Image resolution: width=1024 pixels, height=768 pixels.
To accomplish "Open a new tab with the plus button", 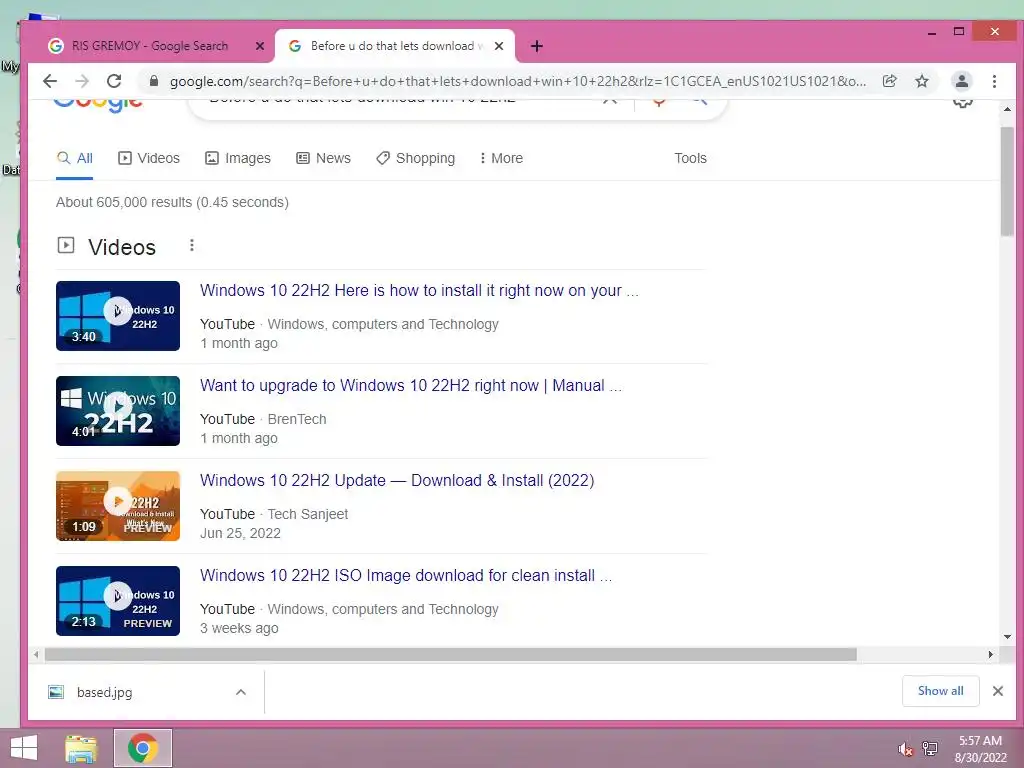I will tap(537, 46).
